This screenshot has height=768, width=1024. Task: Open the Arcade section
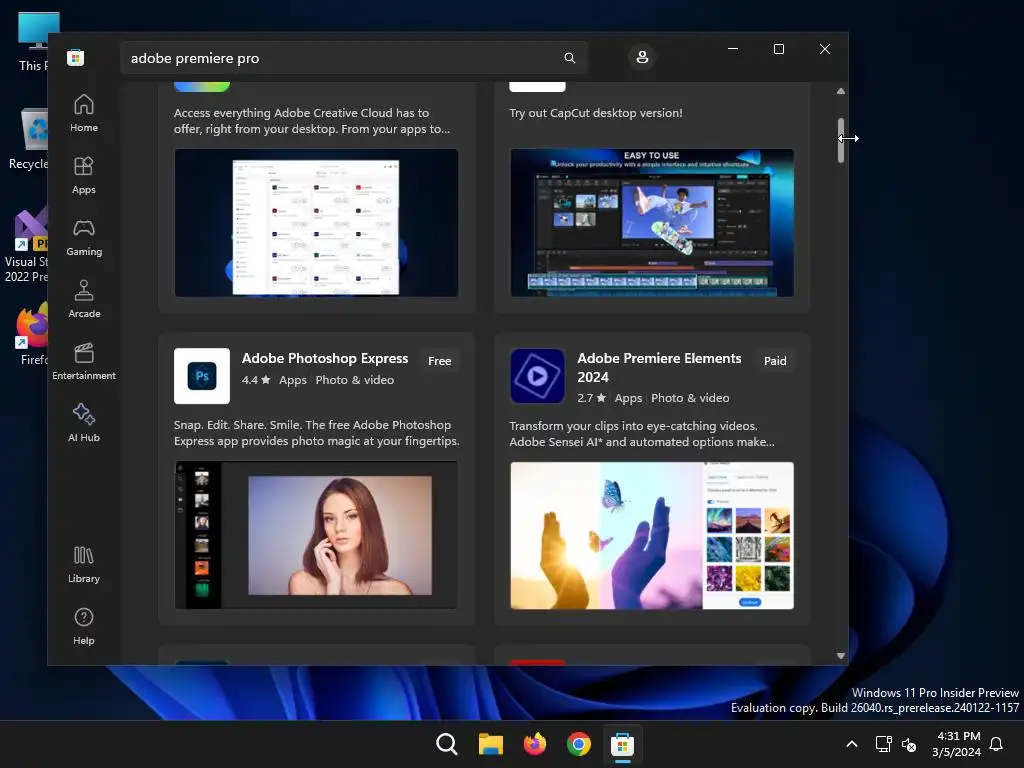(x=84, y=300)
